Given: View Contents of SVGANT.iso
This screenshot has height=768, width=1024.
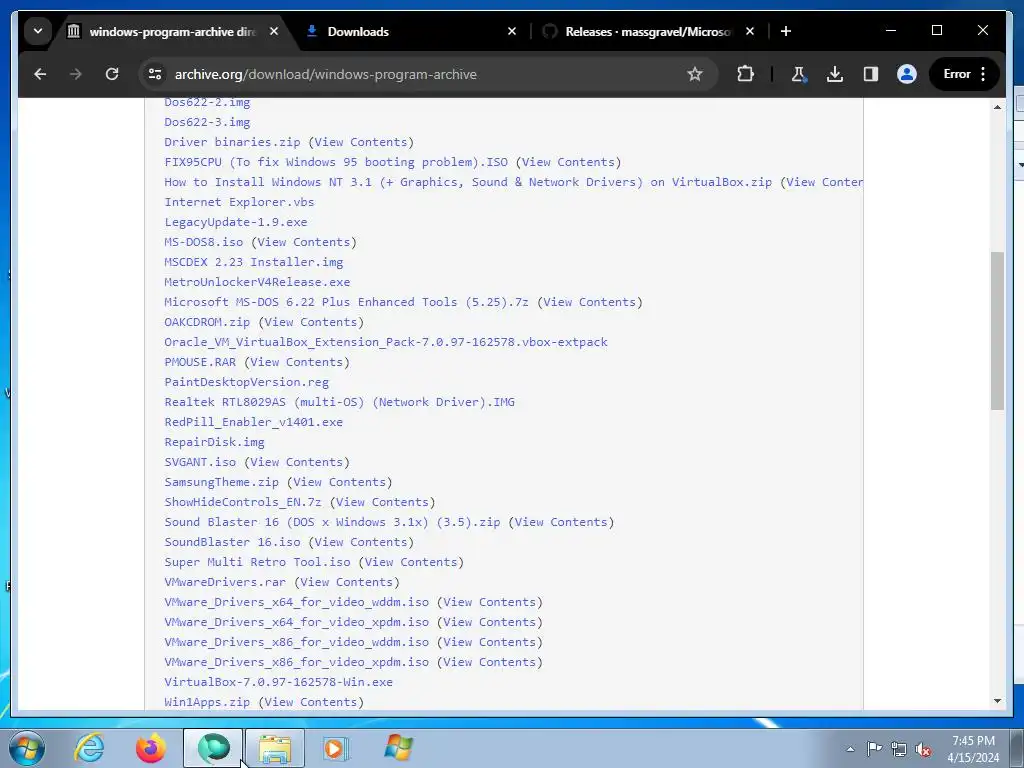Looking at the screenshot, I should point(296,462).
